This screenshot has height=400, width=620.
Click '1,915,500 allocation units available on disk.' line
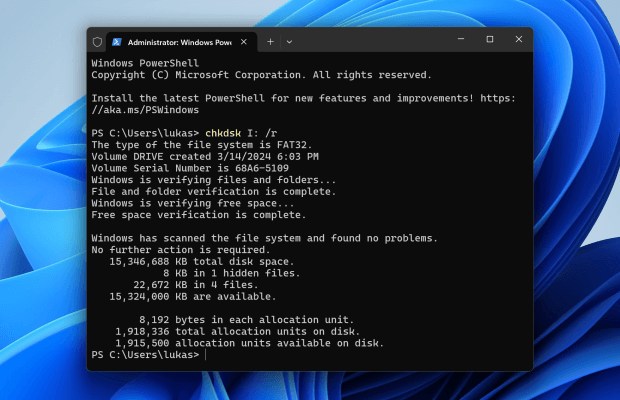tap(250, 343)
